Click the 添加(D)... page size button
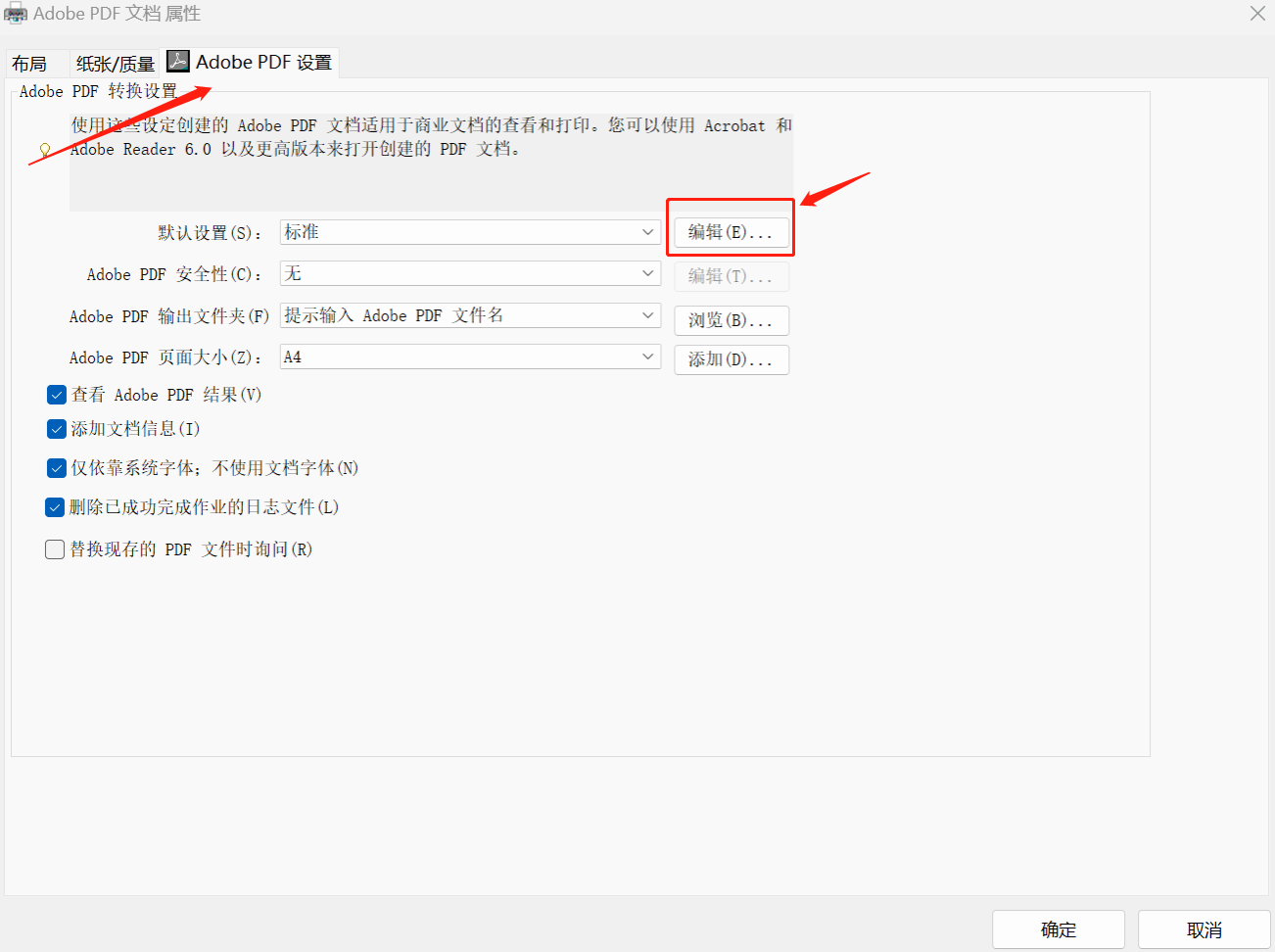This screenshot has height=952, width=1275. click(731, 359)
